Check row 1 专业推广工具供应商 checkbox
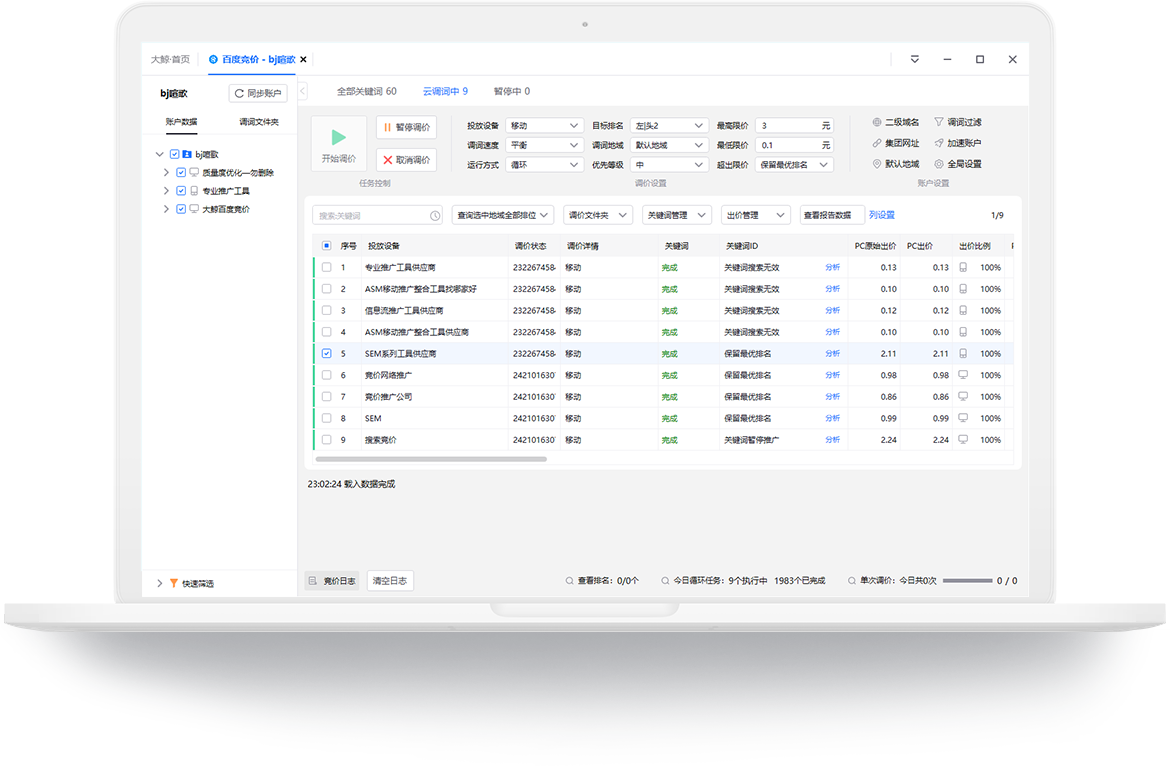The height and width of the screenshot is (766, 1170). (x=326, y=267)
